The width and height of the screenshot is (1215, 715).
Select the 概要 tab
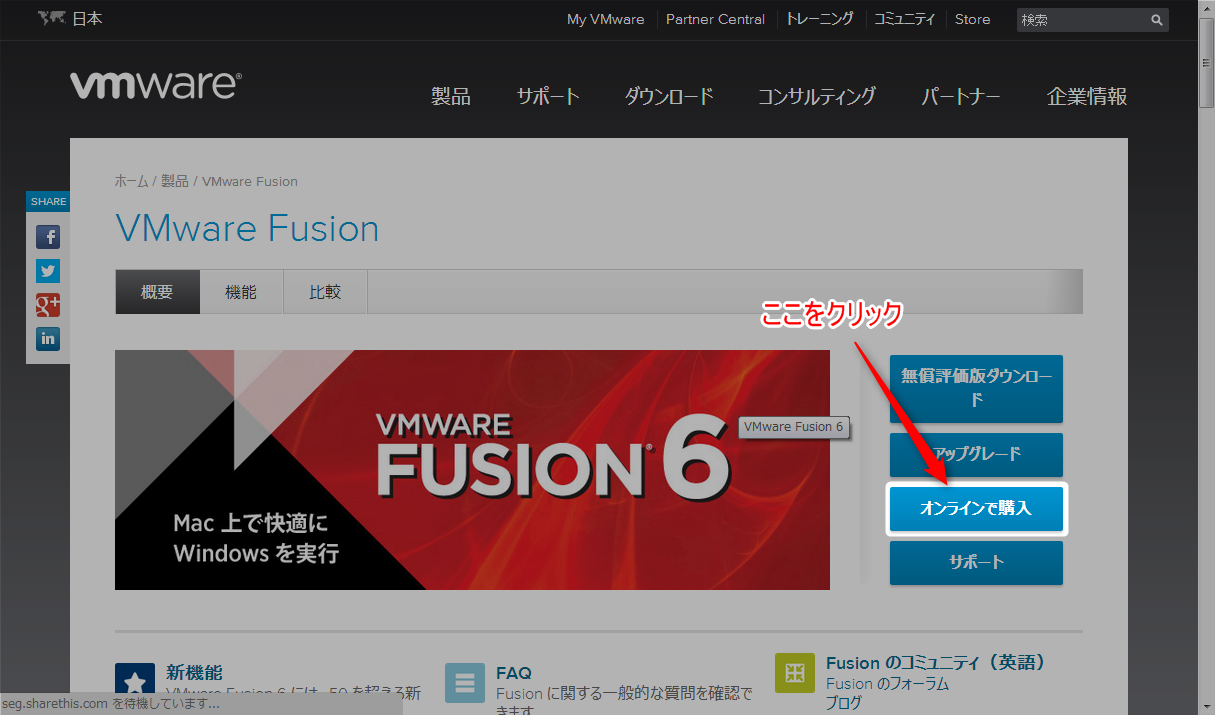157,292
